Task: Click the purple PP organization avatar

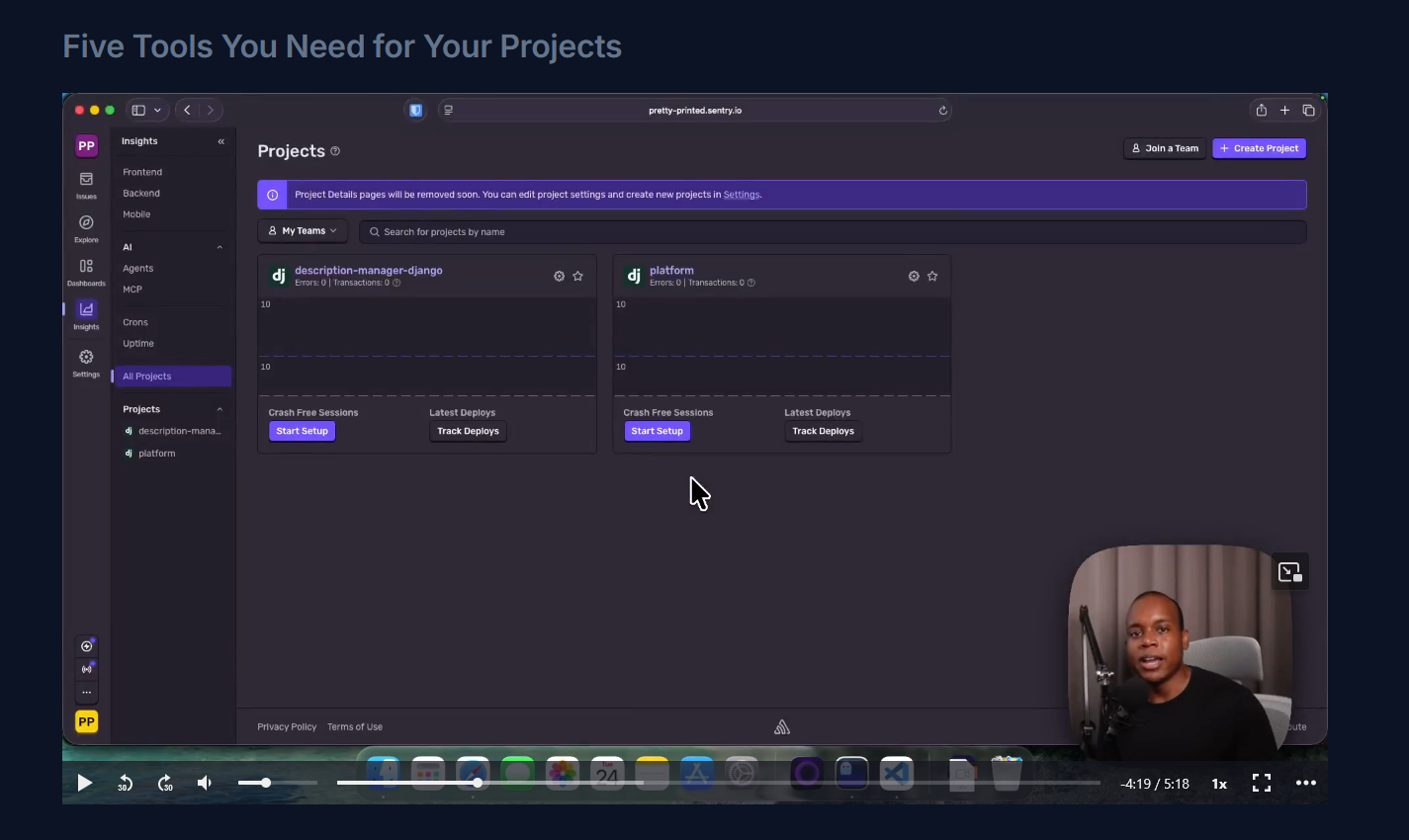Action: pyautogui.click(x=86, y=145)
